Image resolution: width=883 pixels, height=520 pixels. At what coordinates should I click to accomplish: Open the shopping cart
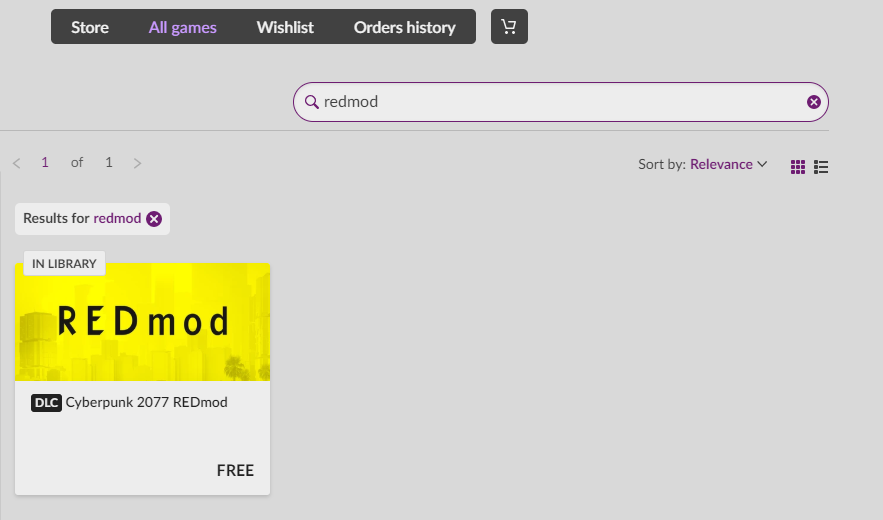point(509,27)
